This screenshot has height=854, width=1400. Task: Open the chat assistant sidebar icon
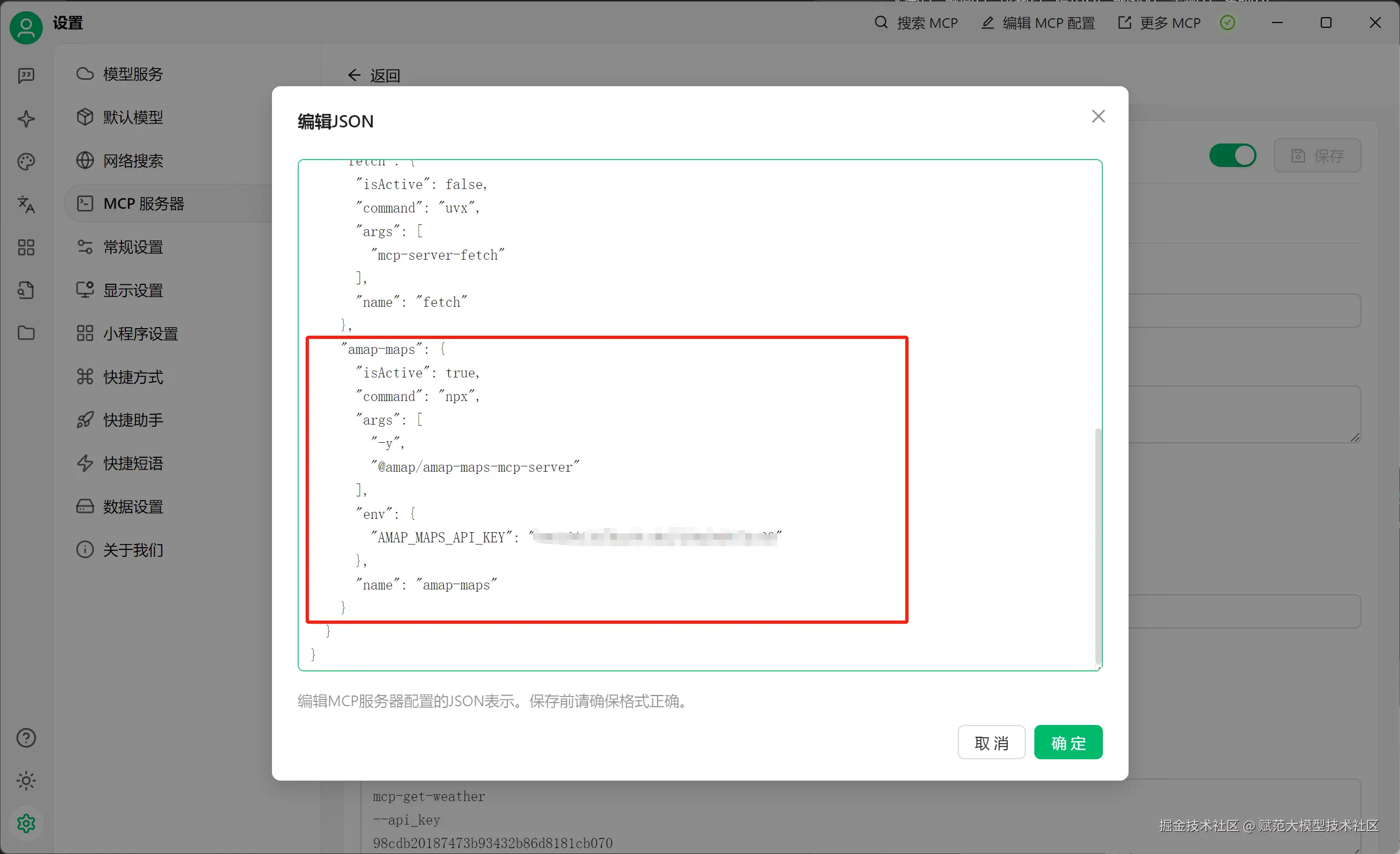point(26,75)
